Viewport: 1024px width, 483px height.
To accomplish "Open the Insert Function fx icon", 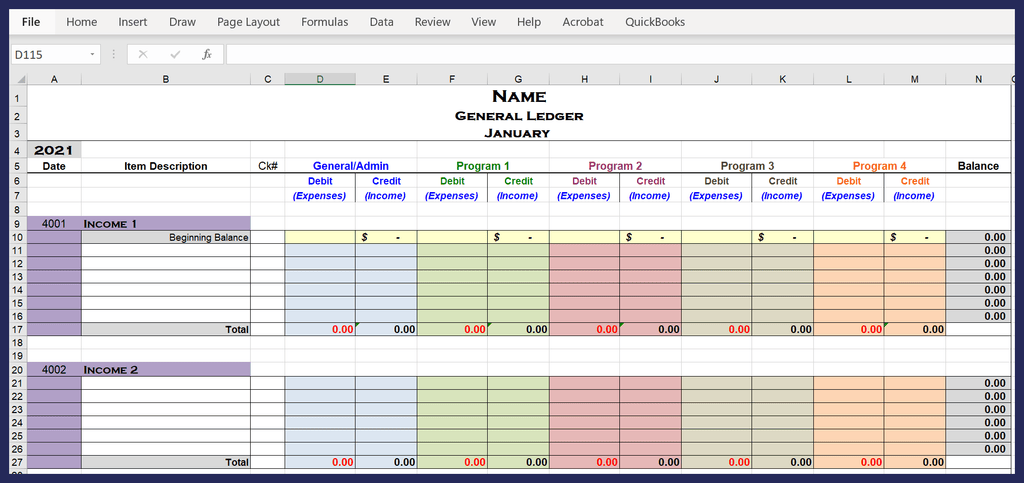I will pyautogui.click(x=207, y=54).
